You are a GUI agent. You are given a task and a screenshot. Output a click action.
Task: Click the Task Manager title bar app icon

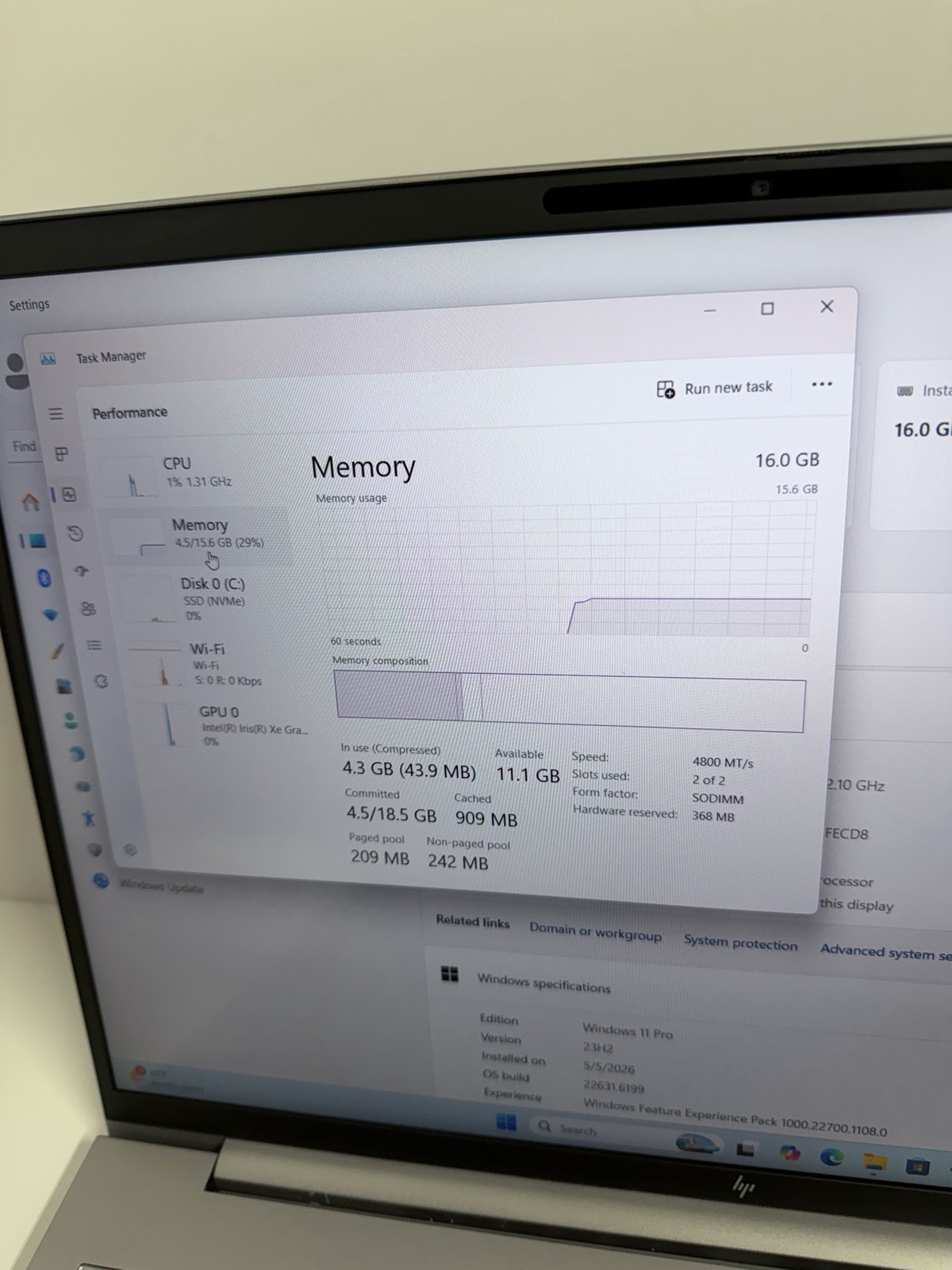48,359
